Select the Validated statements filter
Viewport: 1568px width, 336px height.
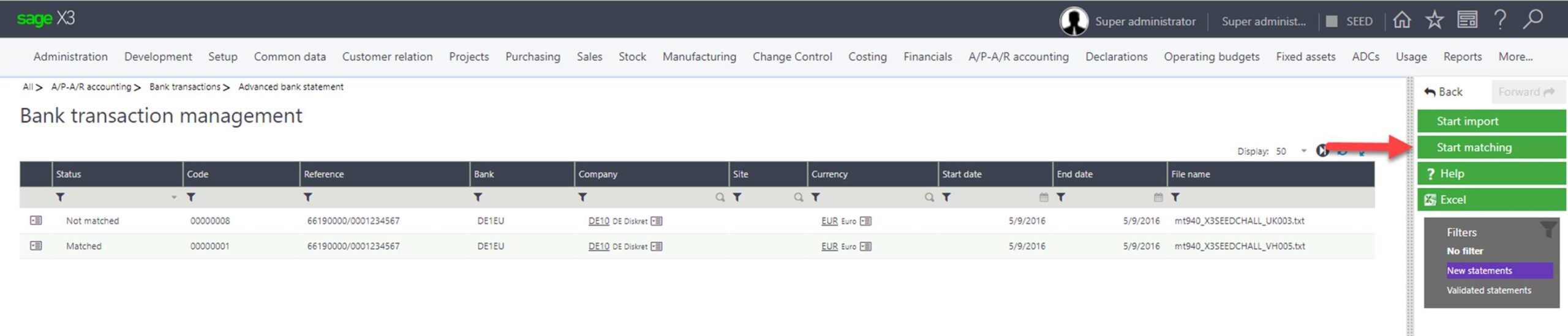point(1488,290)
